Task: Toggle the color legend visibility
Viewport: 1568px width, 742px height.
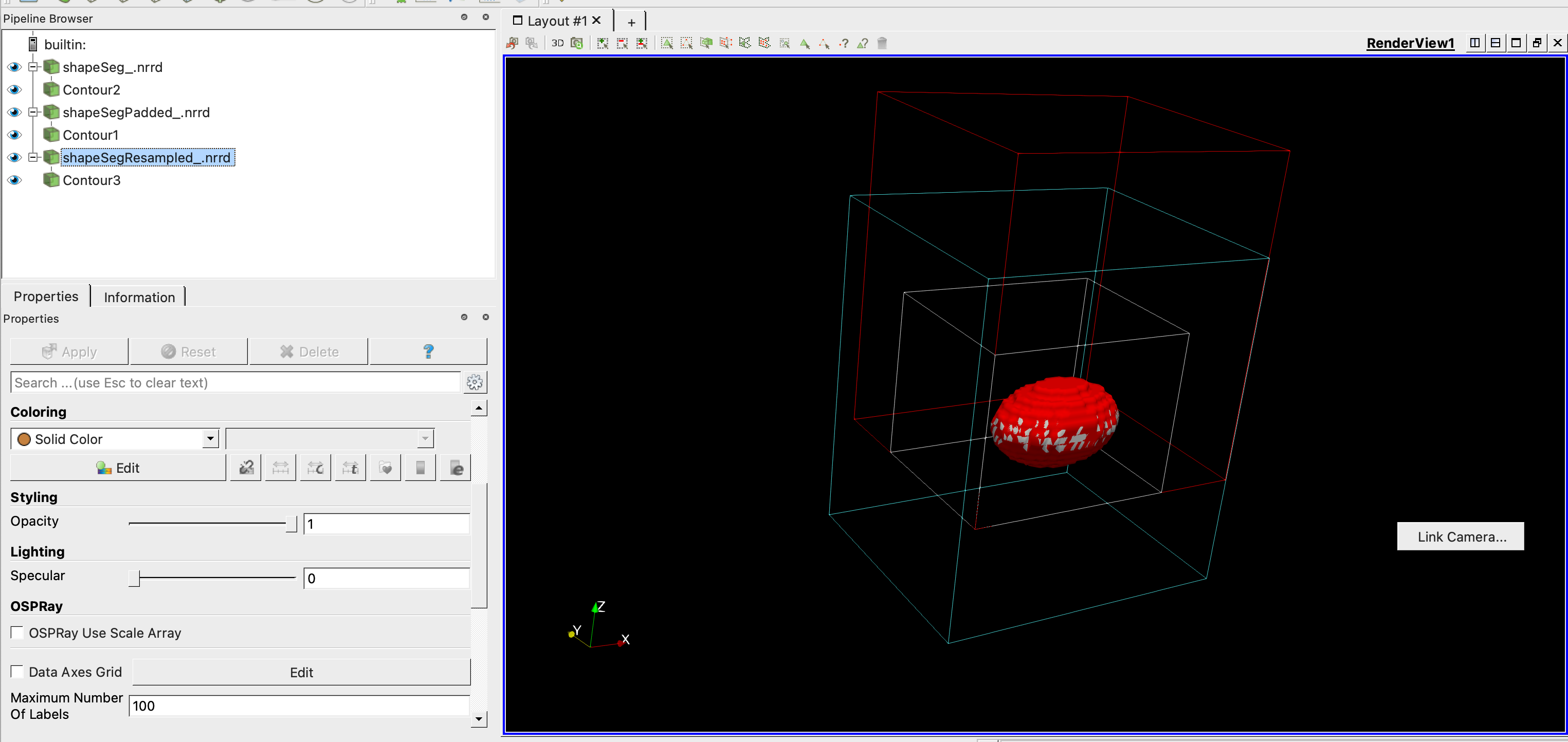Action: pos(420,467)
